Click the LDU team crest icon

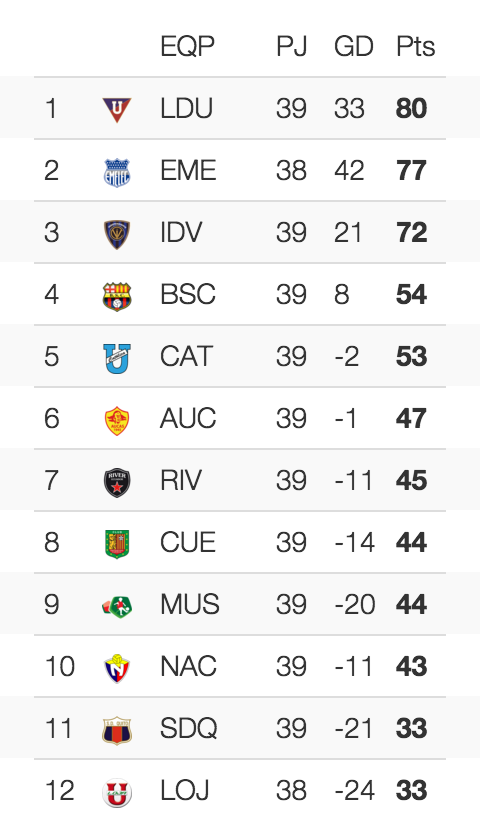(x=117, y=110)
